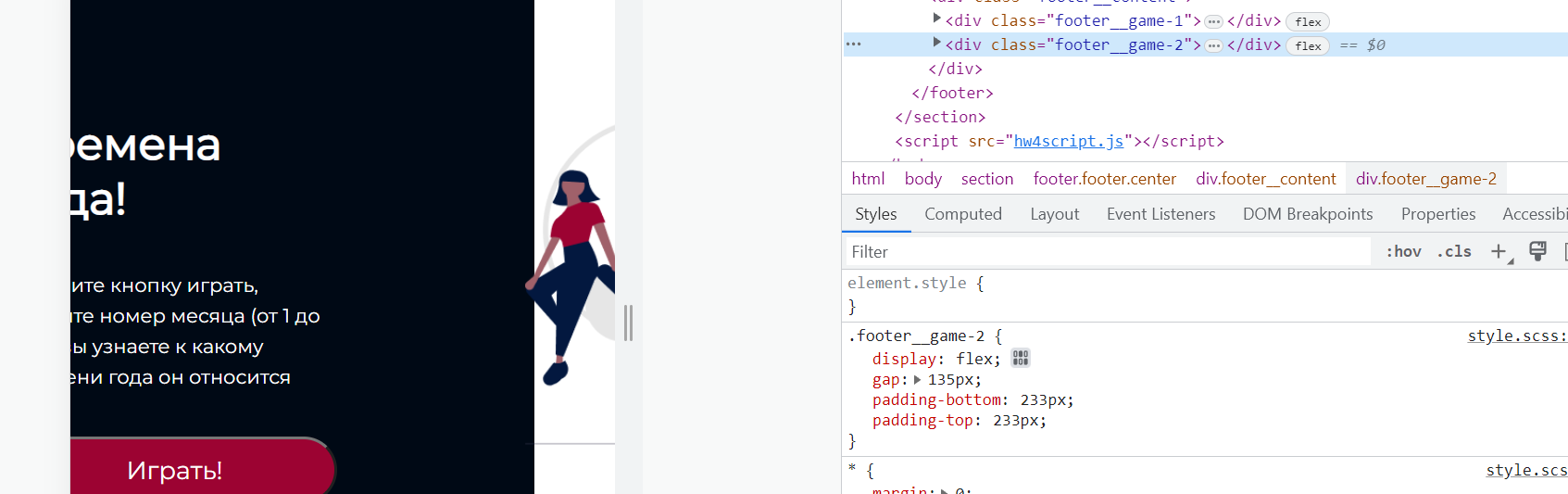
Task: Expand collapsed content ellipsis in footer__game-2
Action: (1213, 45)
